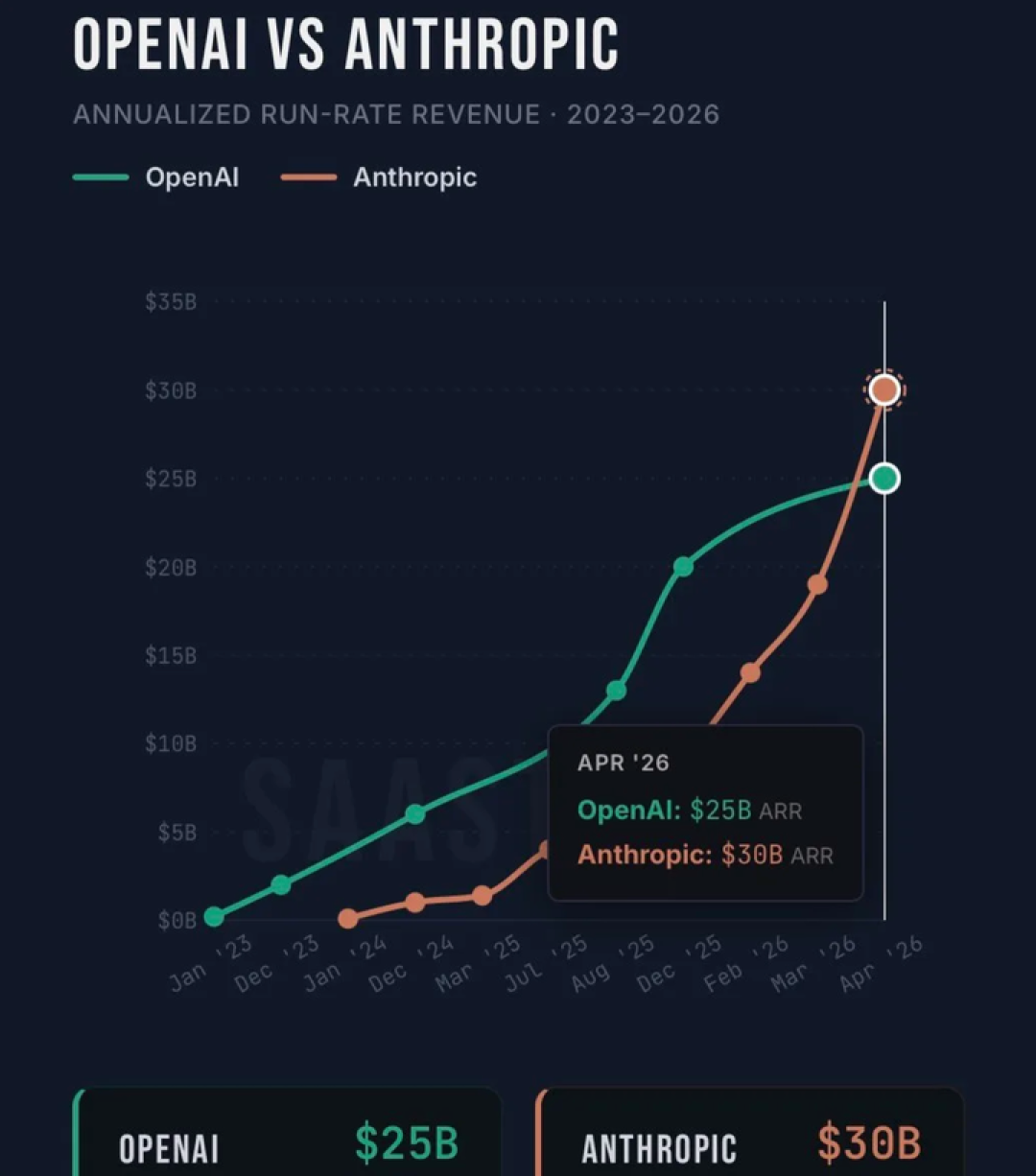Click the Apr '26 x-axis label
1036x1176 pixels.
pyautogui.click(x=882, y=964)
